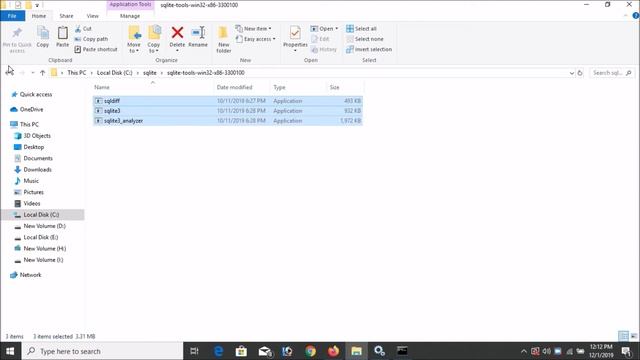Click Edit in the Open group

[320, 39]
